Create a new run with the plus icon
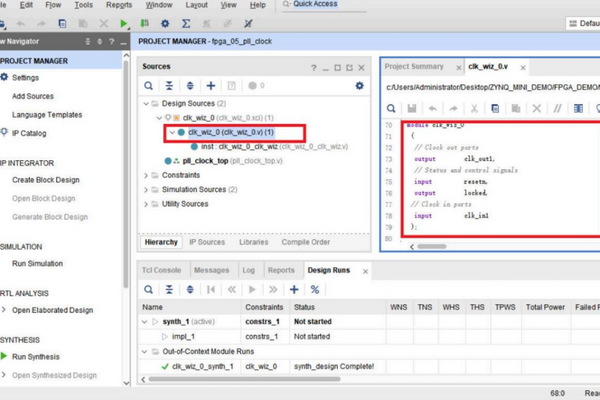The width and height of the screenshot is (600, 400). pos(294,288)
